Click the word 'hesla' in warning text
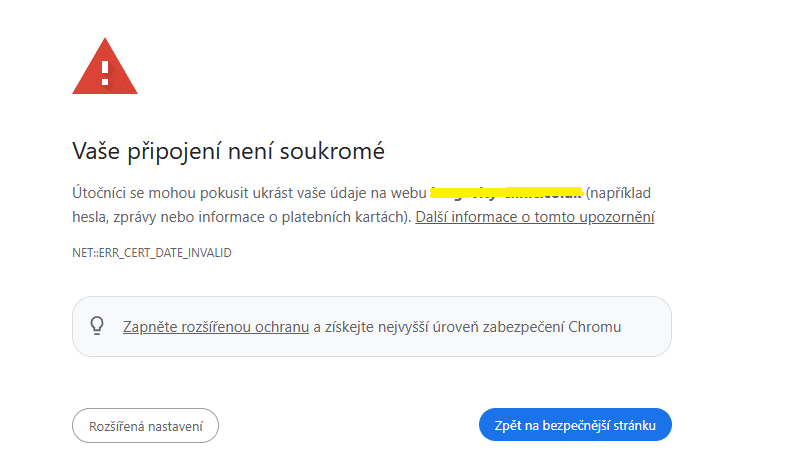 (88, 216)
